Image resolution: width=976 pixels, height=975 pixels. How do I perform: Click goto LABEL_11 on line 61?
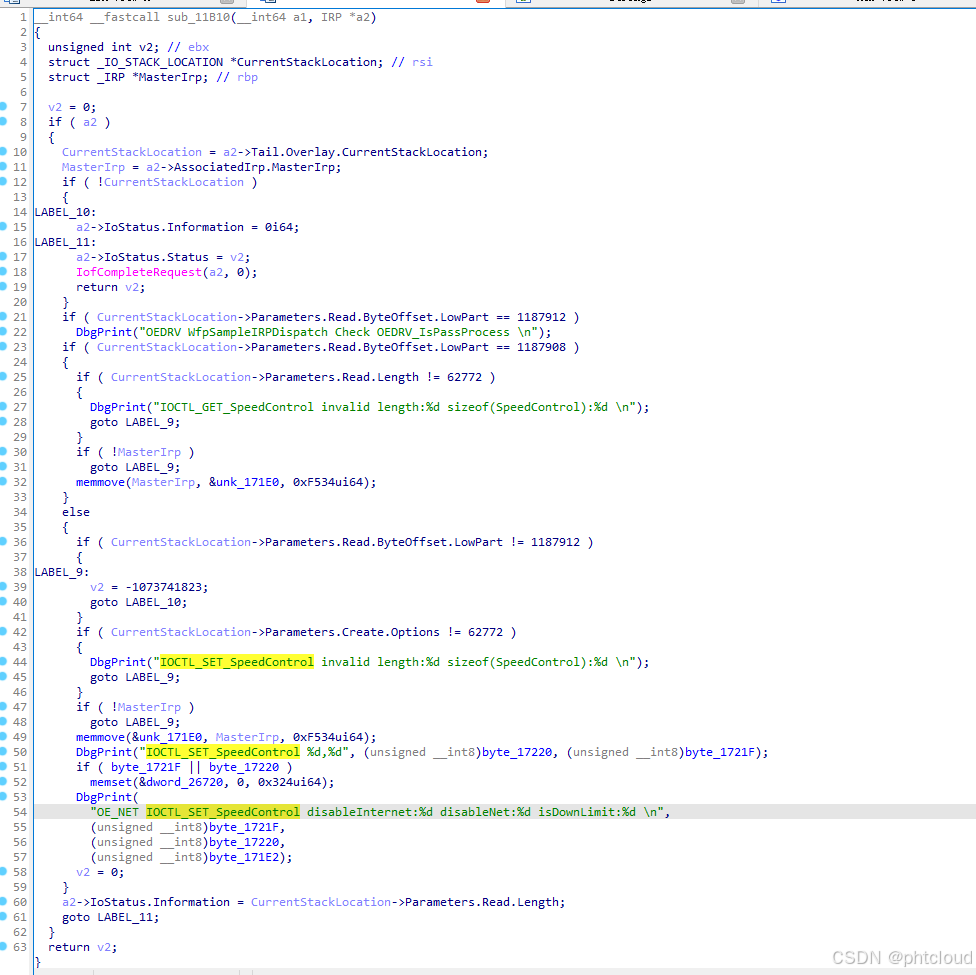point(110,917)
